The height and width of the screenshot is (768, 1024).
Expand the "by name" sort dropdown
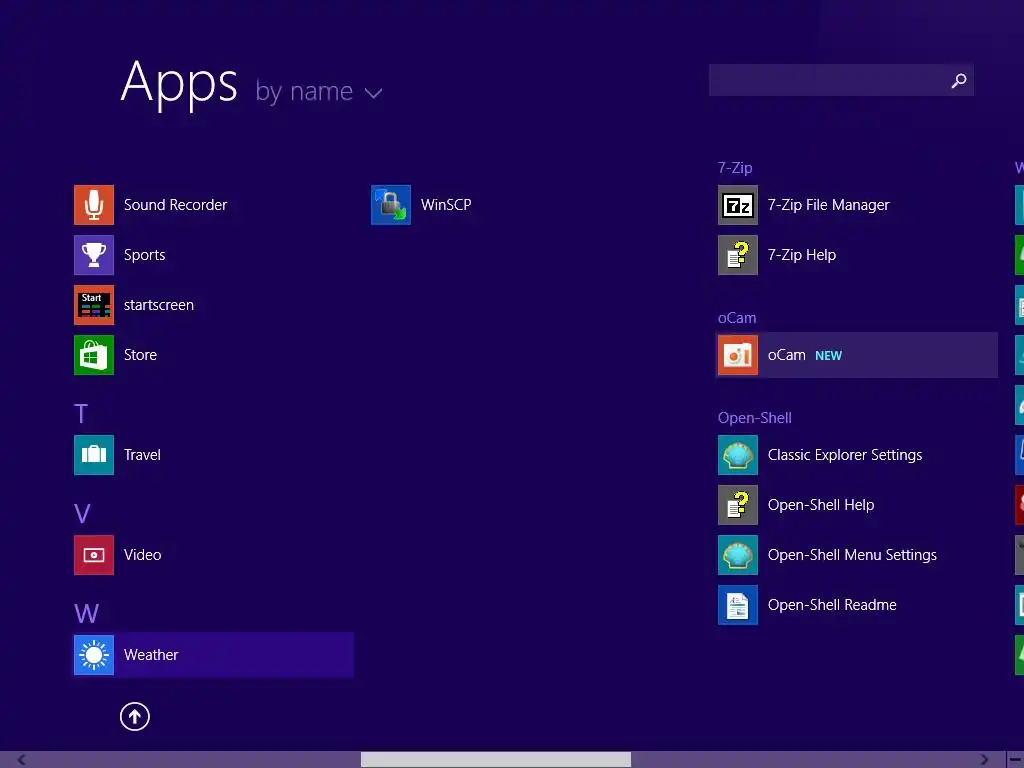[318, 91]
